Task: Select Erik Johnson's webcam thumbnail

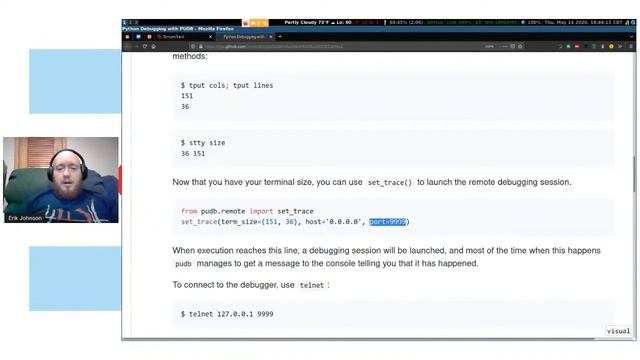Action: pyautogui.click(x=61, y=180)
